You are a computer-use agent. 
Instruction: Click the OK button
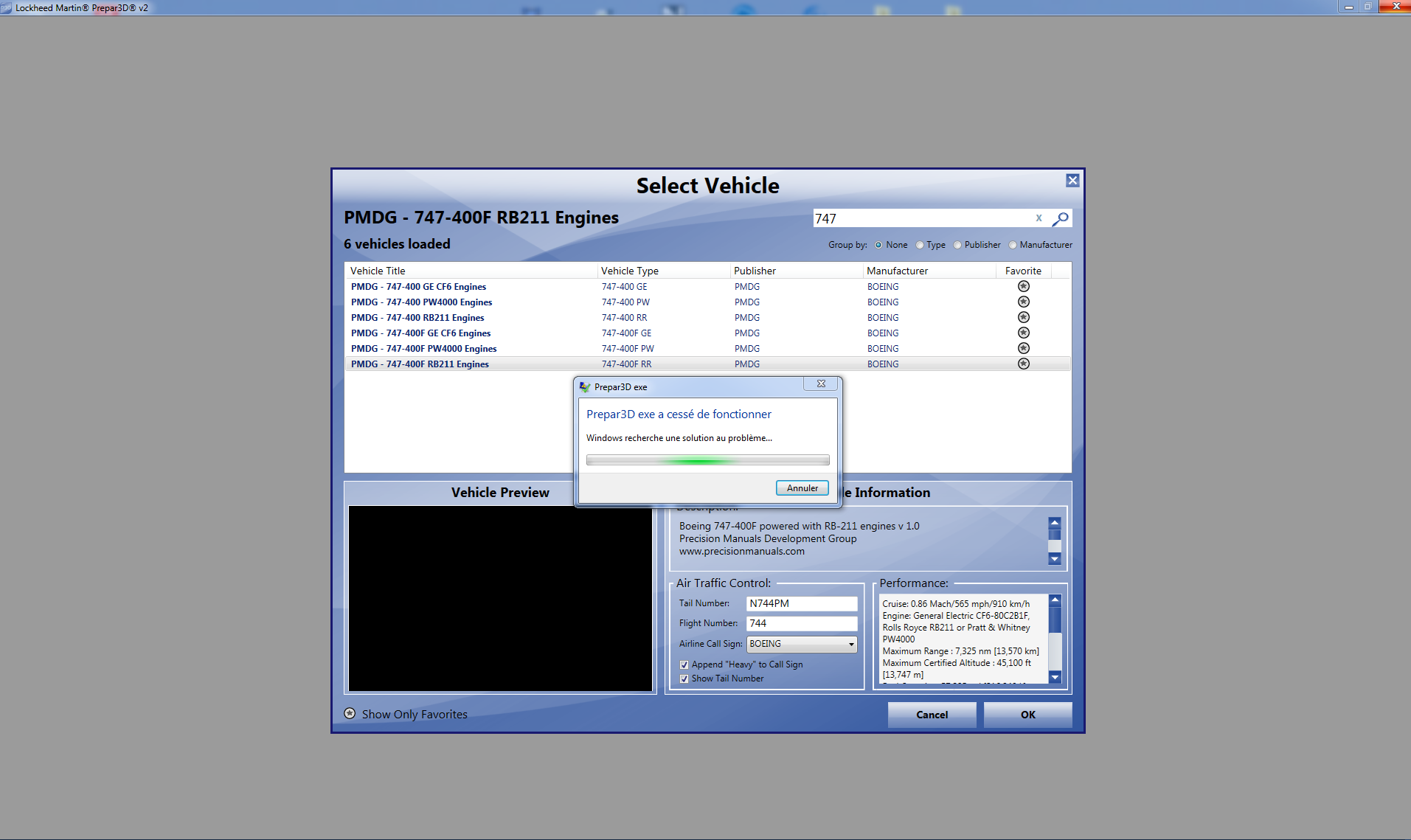(x=1028, y=715)
